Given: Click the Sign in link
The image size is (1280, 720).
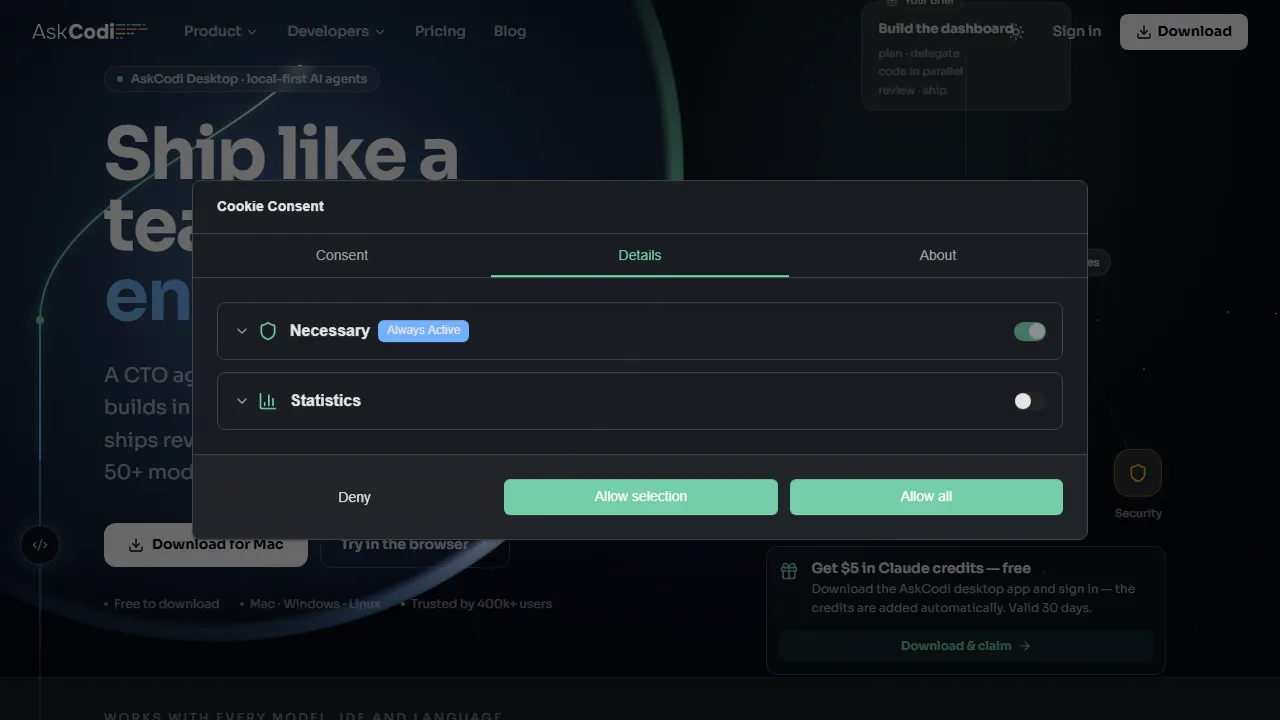Looking at the screenshot, I should tap(1077, 31).
